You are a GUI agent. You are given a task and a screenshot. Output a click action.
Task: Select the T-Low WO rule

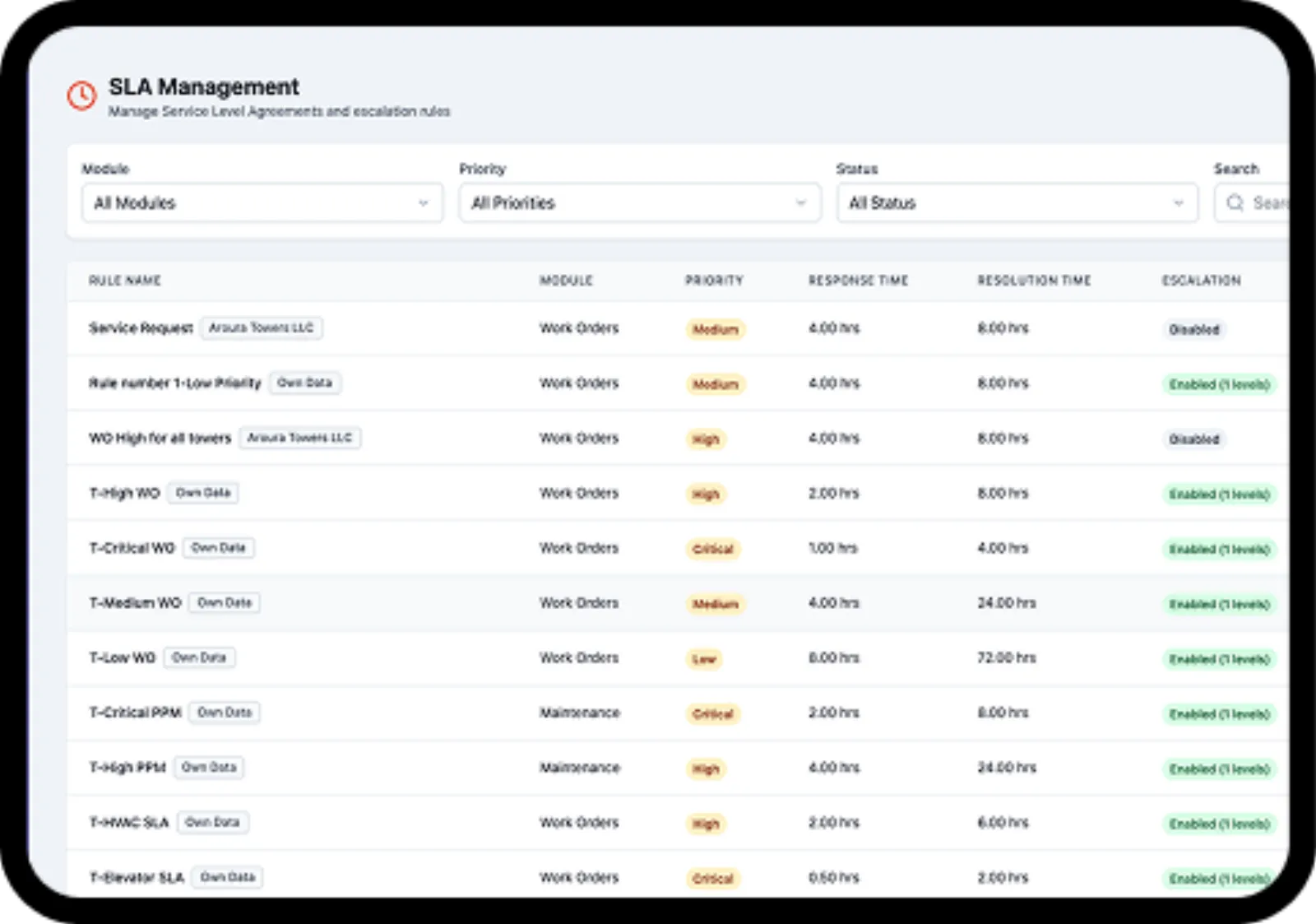click(122, 658)
